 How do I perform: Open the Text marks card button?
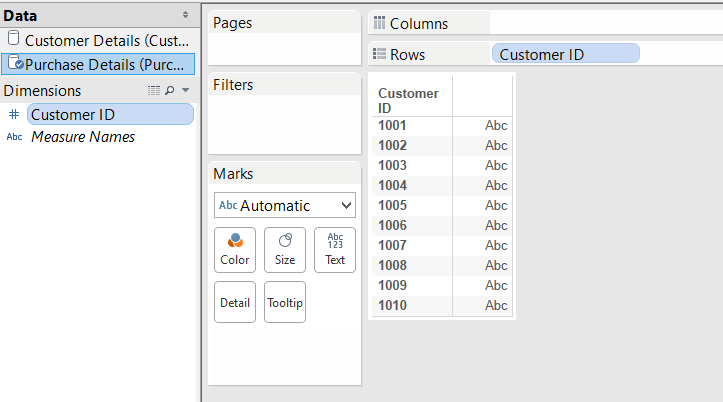pyautogui.click(x=335, y=250)
